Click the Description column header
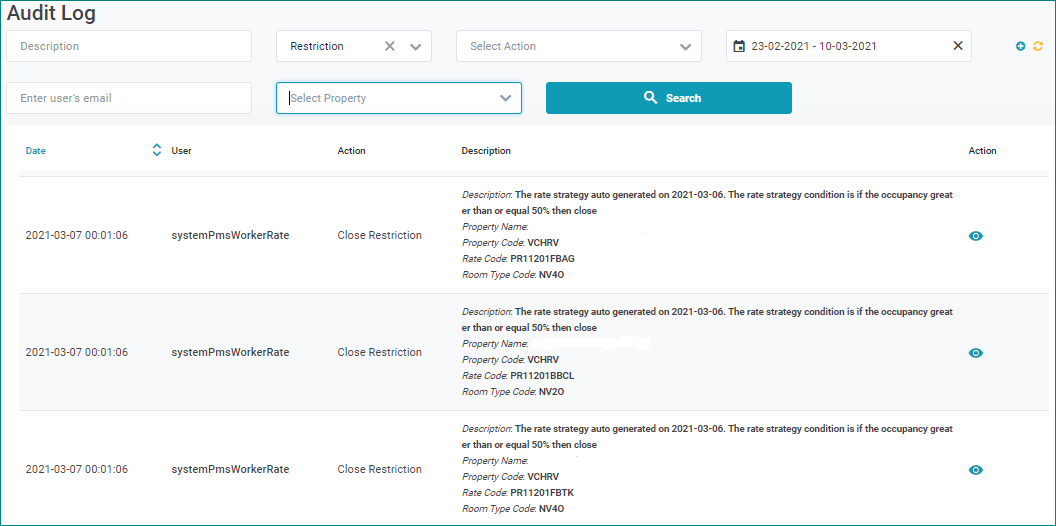Image resolution: width=1056 pixels, height=526 pixels. [486, 151]
